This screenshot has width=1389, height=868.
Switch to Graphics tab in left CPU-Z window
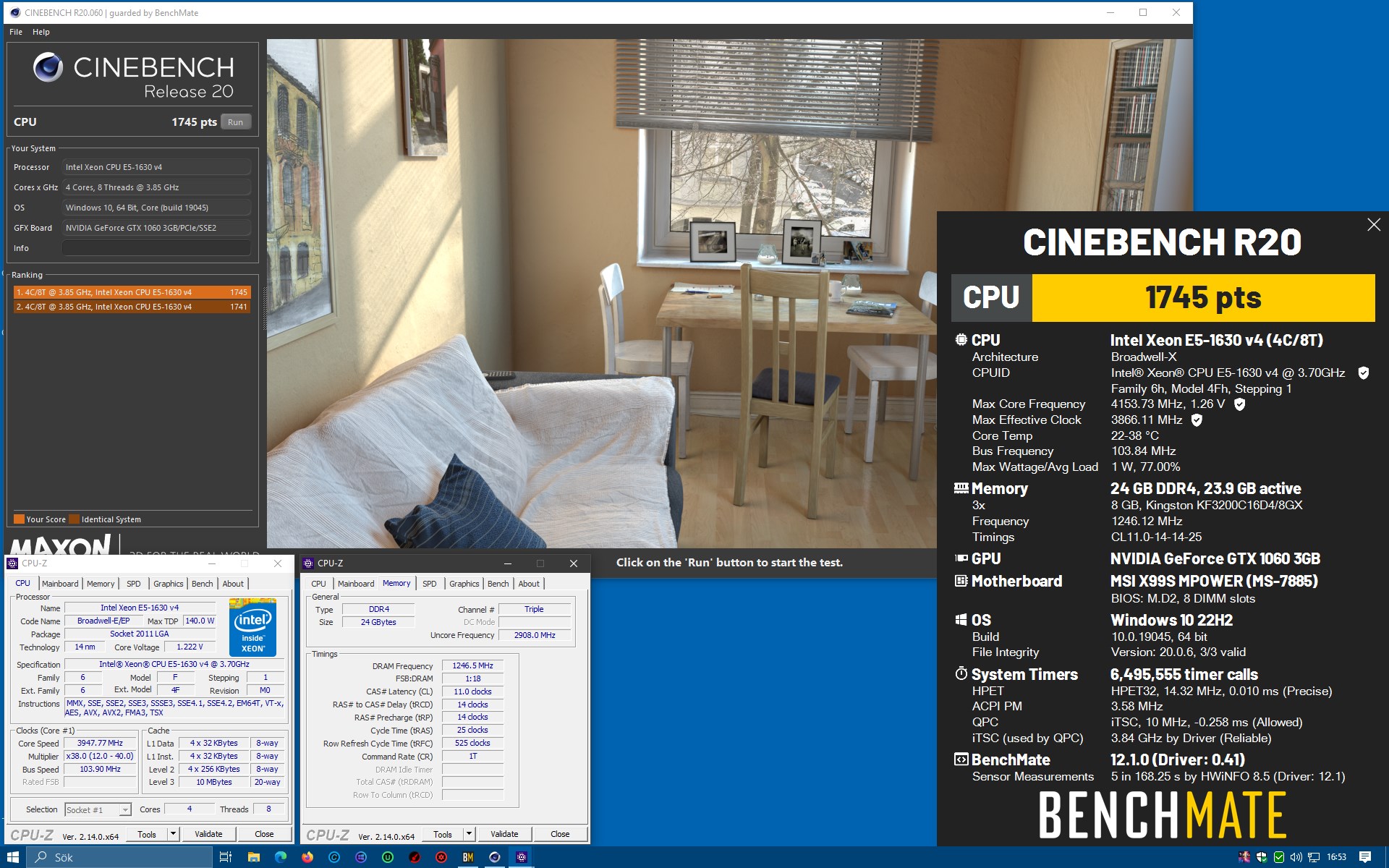(169, 584)
